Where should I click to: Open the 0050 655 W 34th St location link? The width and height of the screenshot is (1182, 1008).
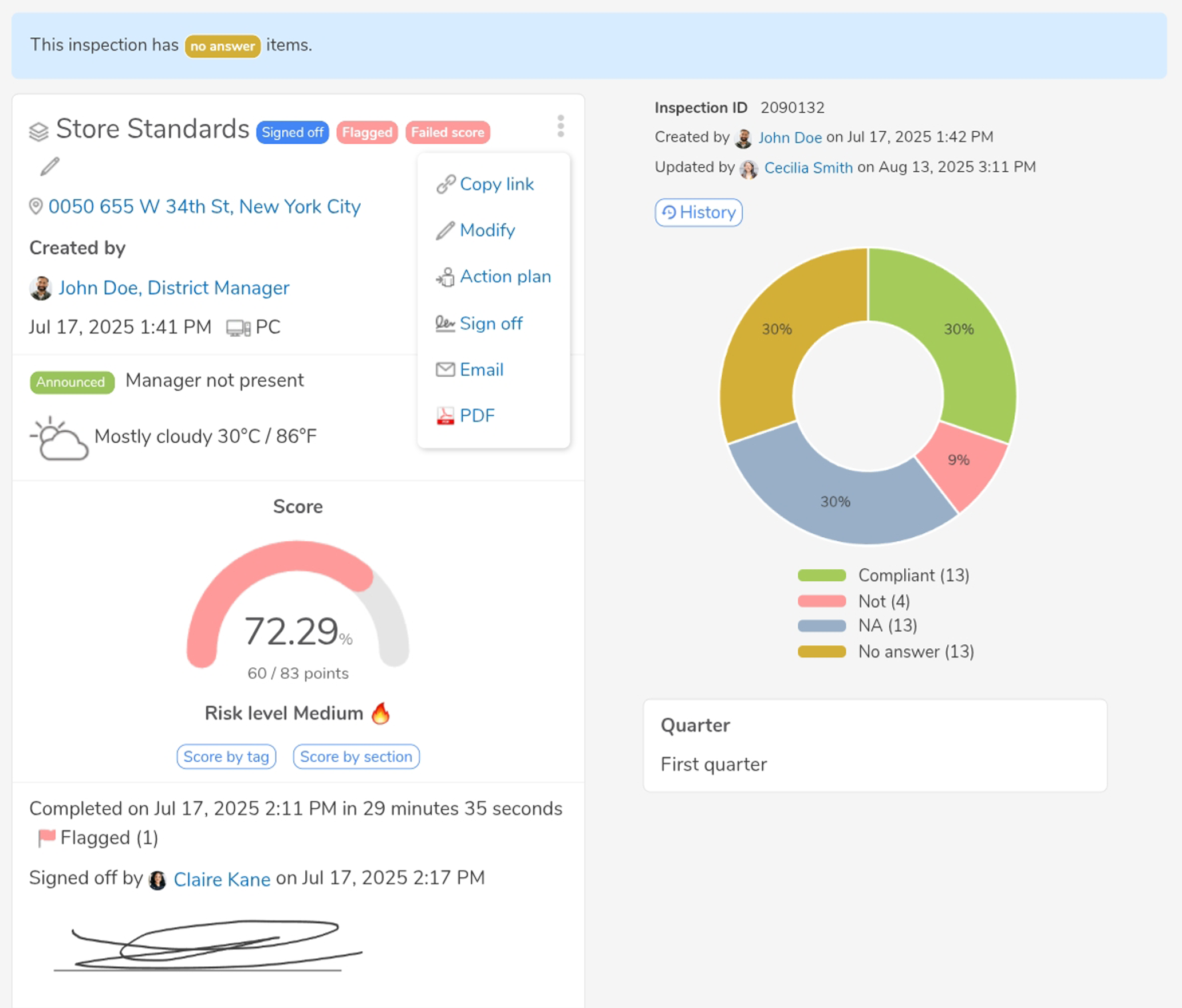204,206
